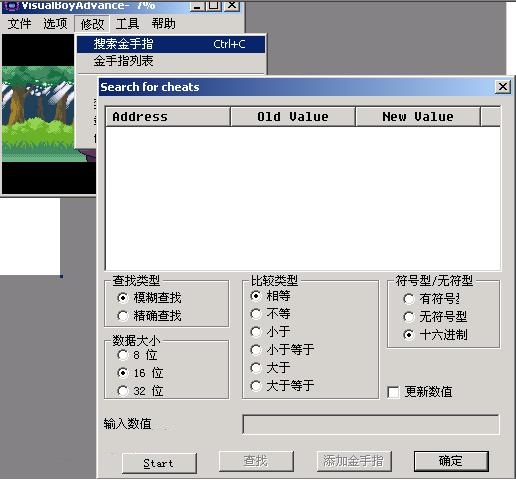Select 无符号型 unsigned option

click(x=435, y=317)
